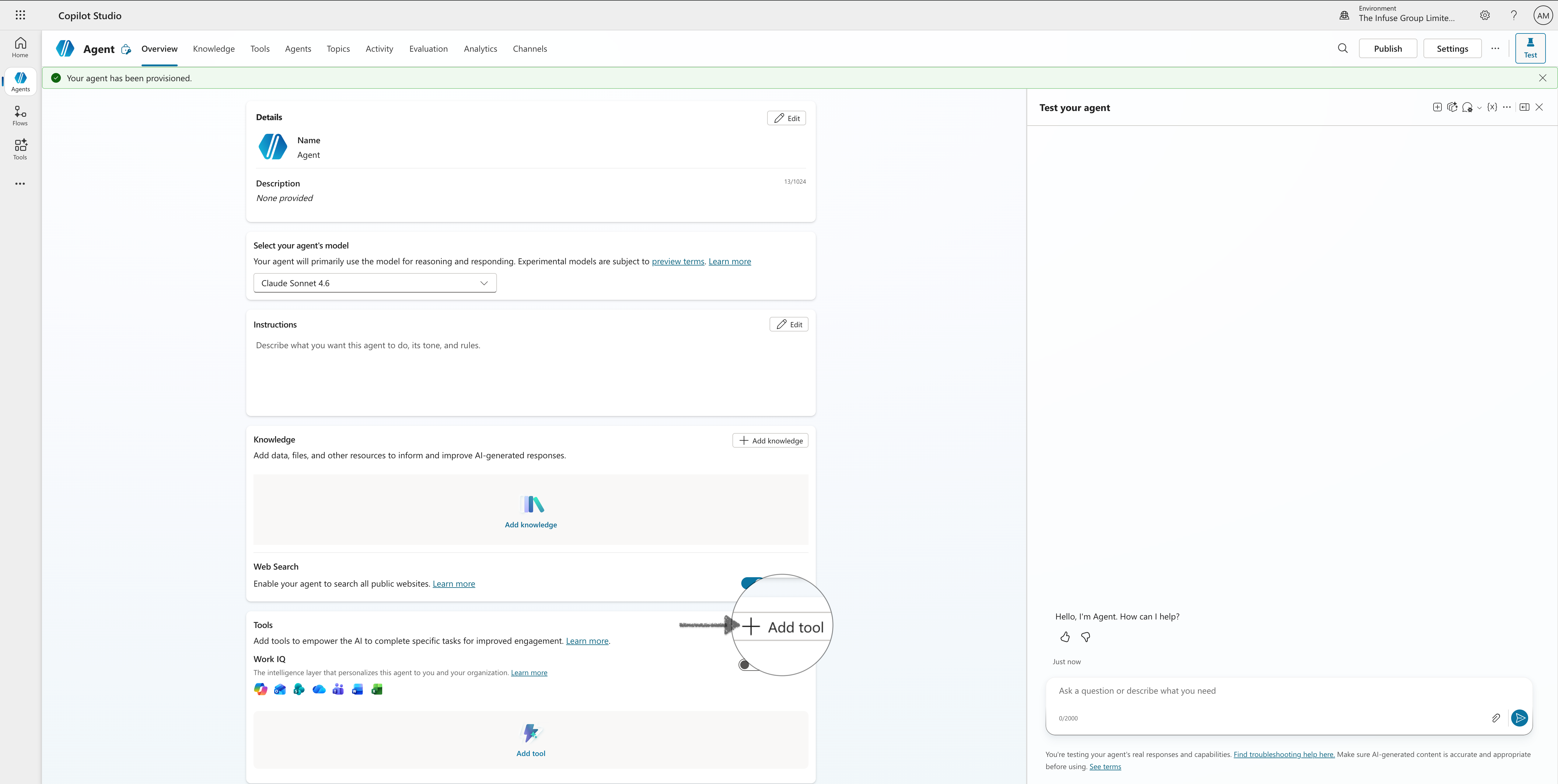Viewport: 1558px width, 784px height.
Task: Edit the Instructions section
Action: 789,324
